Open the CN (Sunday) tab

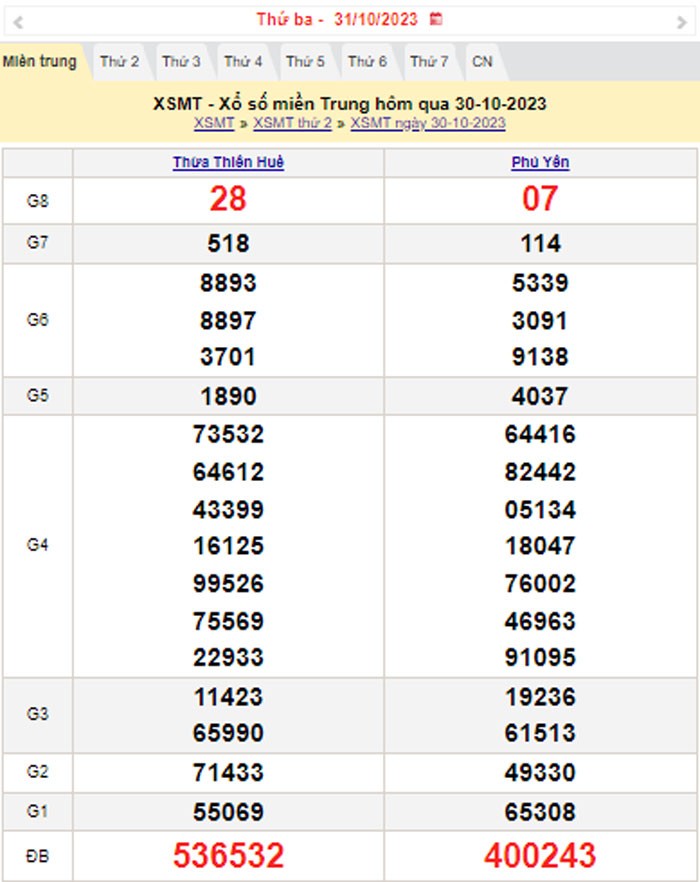pyautogui.click(x=482, y=62)
